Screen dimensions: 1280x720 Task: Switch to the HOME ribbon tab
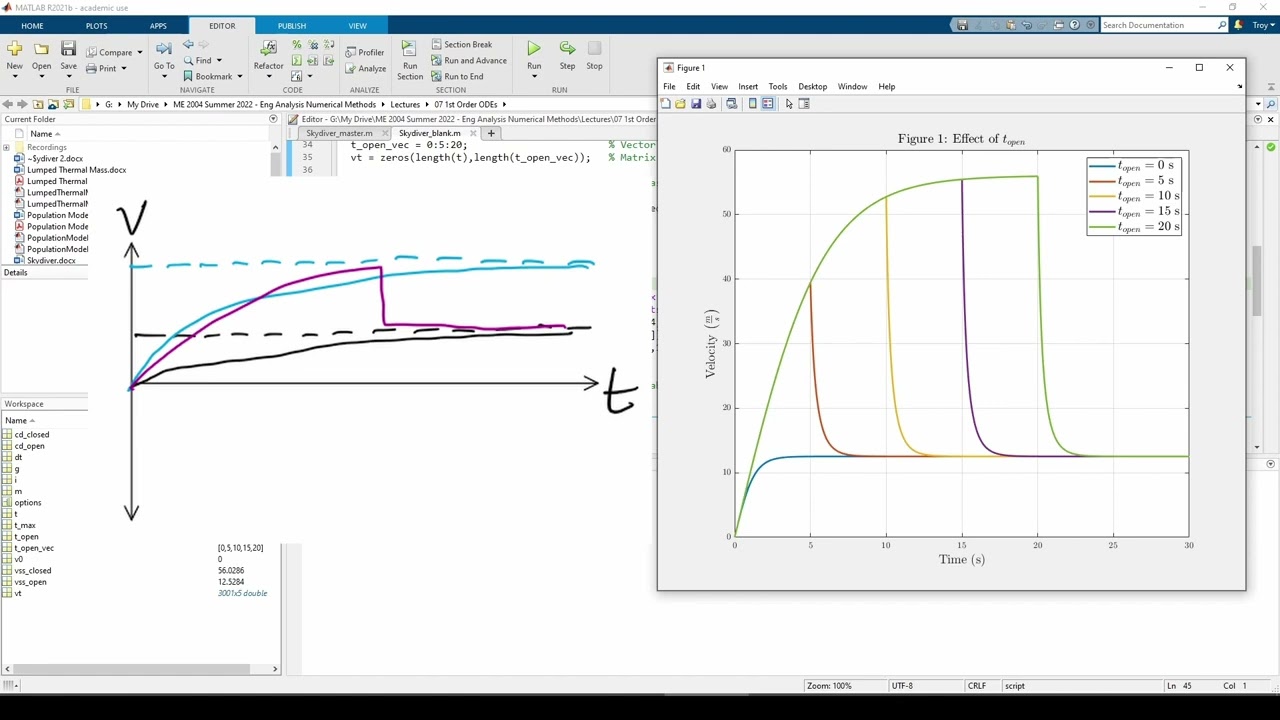pyautogui.click(x=32, y=26)
